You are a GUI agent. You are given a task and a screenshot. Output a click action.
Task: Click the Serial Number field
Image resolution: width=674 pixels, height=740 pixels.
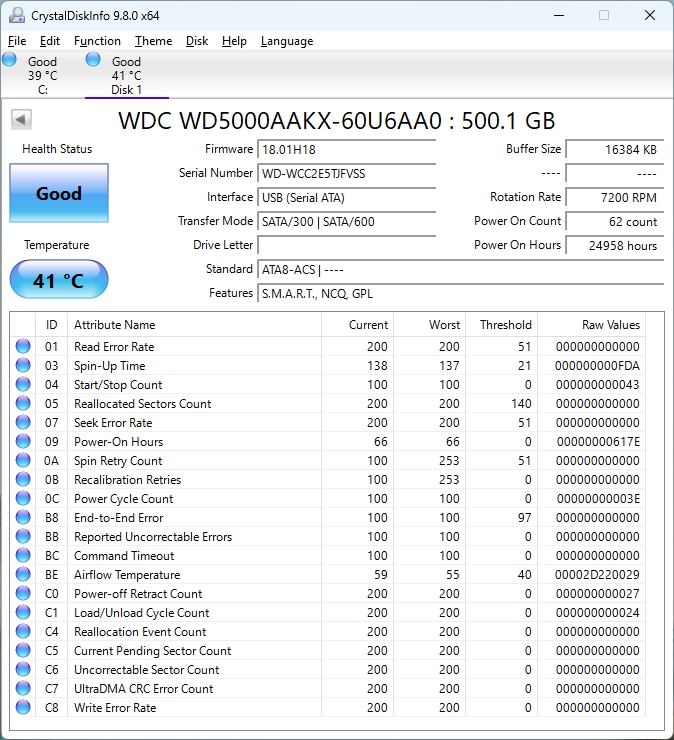click(346, 173)
